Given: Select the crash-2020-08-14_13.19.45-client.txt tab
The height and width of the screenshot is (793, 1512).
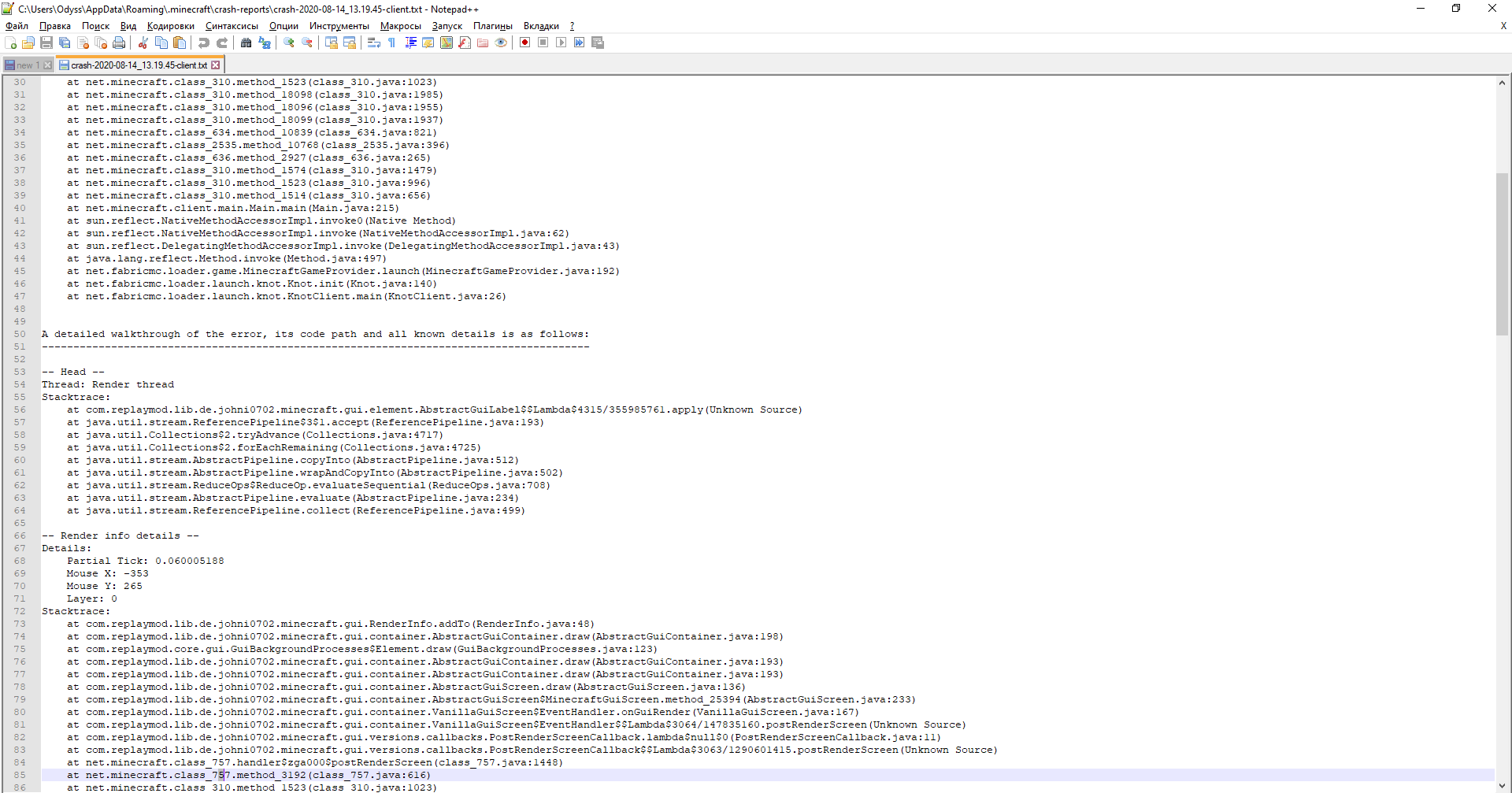Looking at the screenshot, I should (139, 65).
